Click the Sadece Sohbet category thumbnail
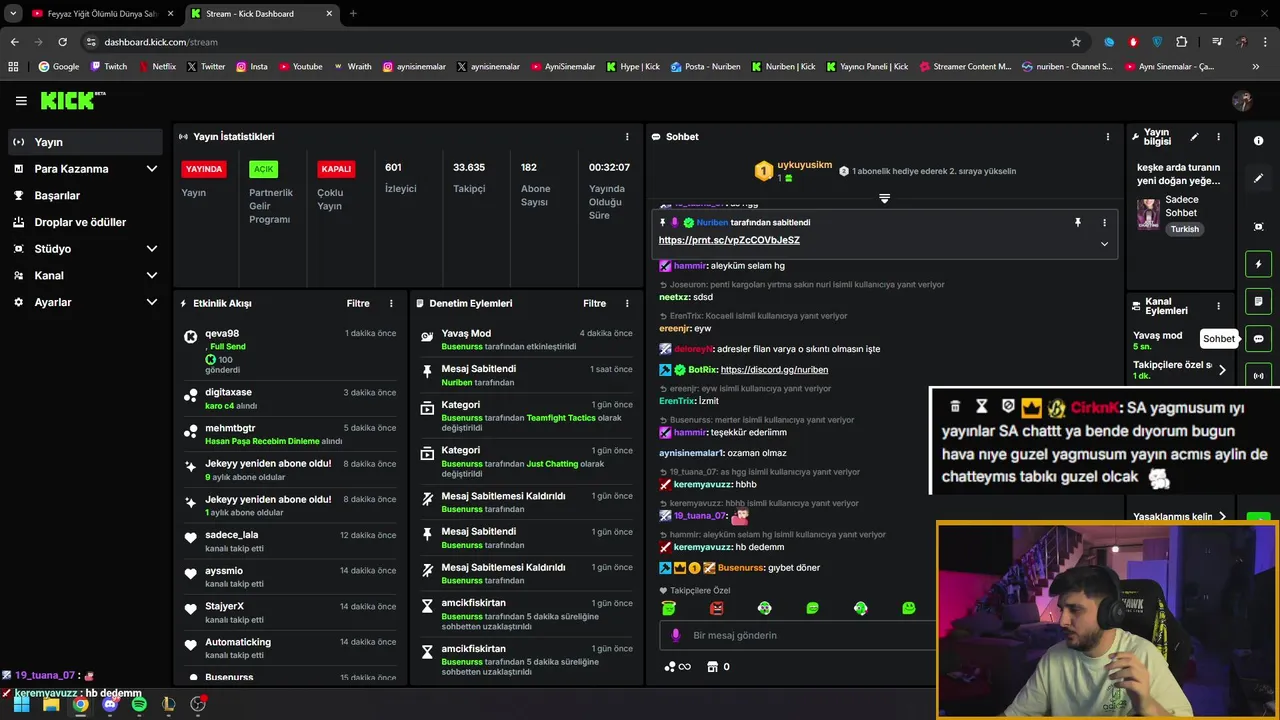1280x720 pixels. [1148, 214]
